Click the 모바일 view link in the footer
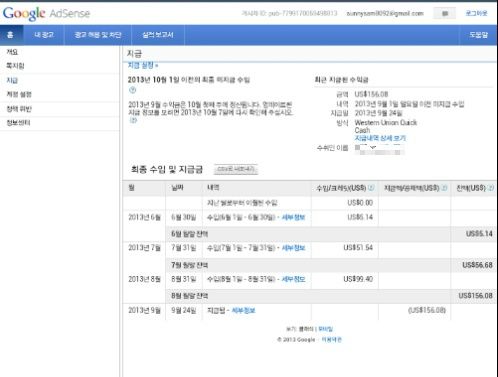Screen dimensions: 498x377 (325, 329)
